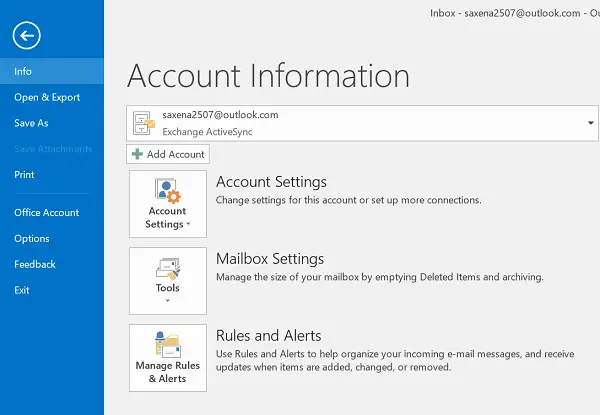Click the mailbox account icon beside saxena2507
Viewport: 600px width, 415px height.
click(x=144, y=123)
